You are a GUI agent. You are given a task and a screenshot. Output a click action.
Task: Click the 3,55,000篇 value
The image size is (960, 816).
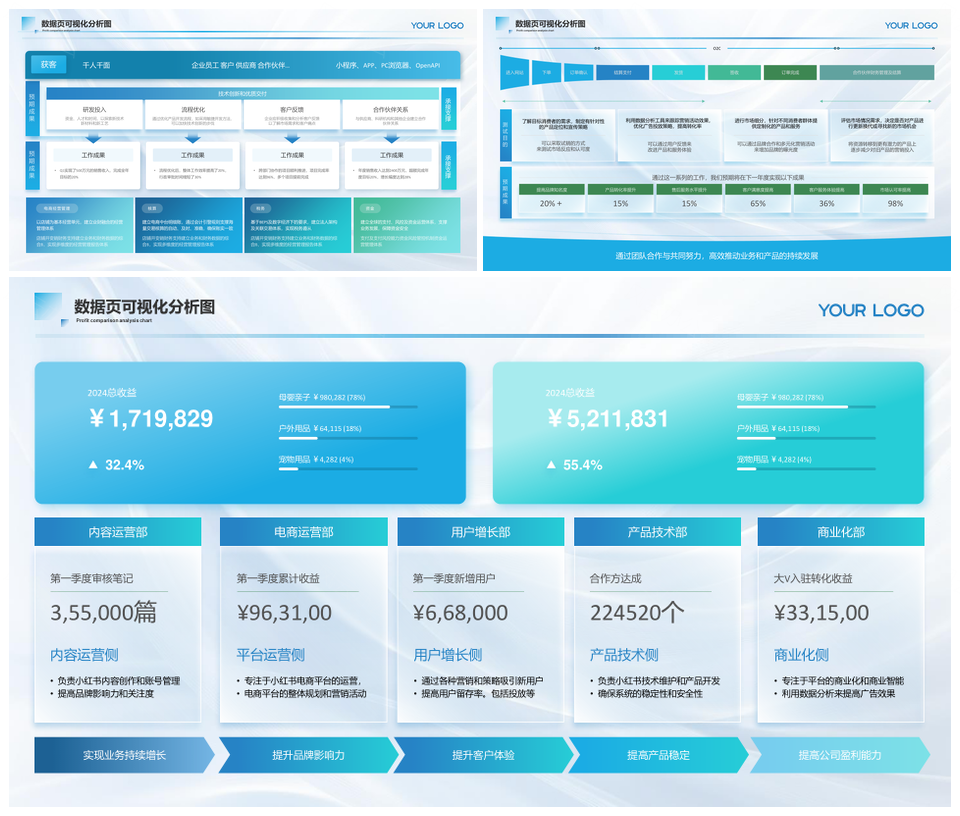click(x=103, y=613)
